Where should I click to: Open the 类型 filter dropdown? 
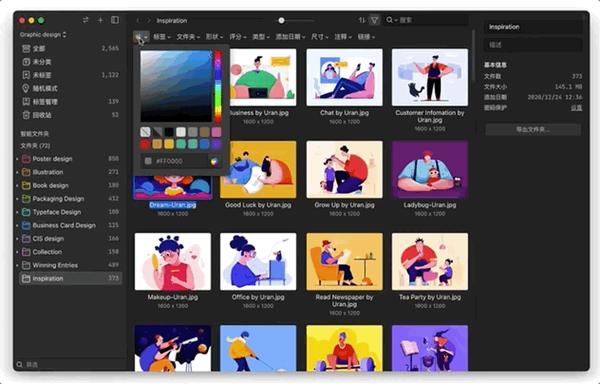click(261, 37)
